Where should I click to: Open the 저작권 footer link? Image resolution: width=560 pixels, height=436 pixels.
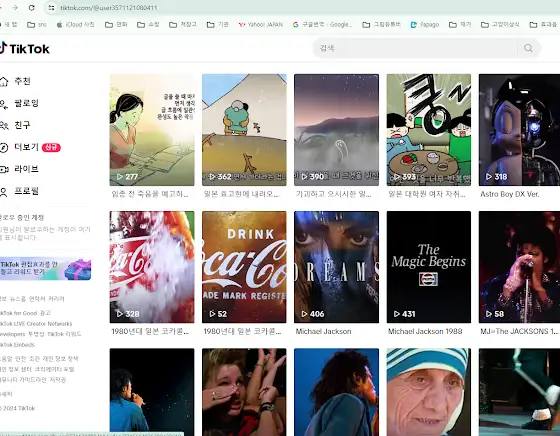pyautogui.click(x=58, y=380)
